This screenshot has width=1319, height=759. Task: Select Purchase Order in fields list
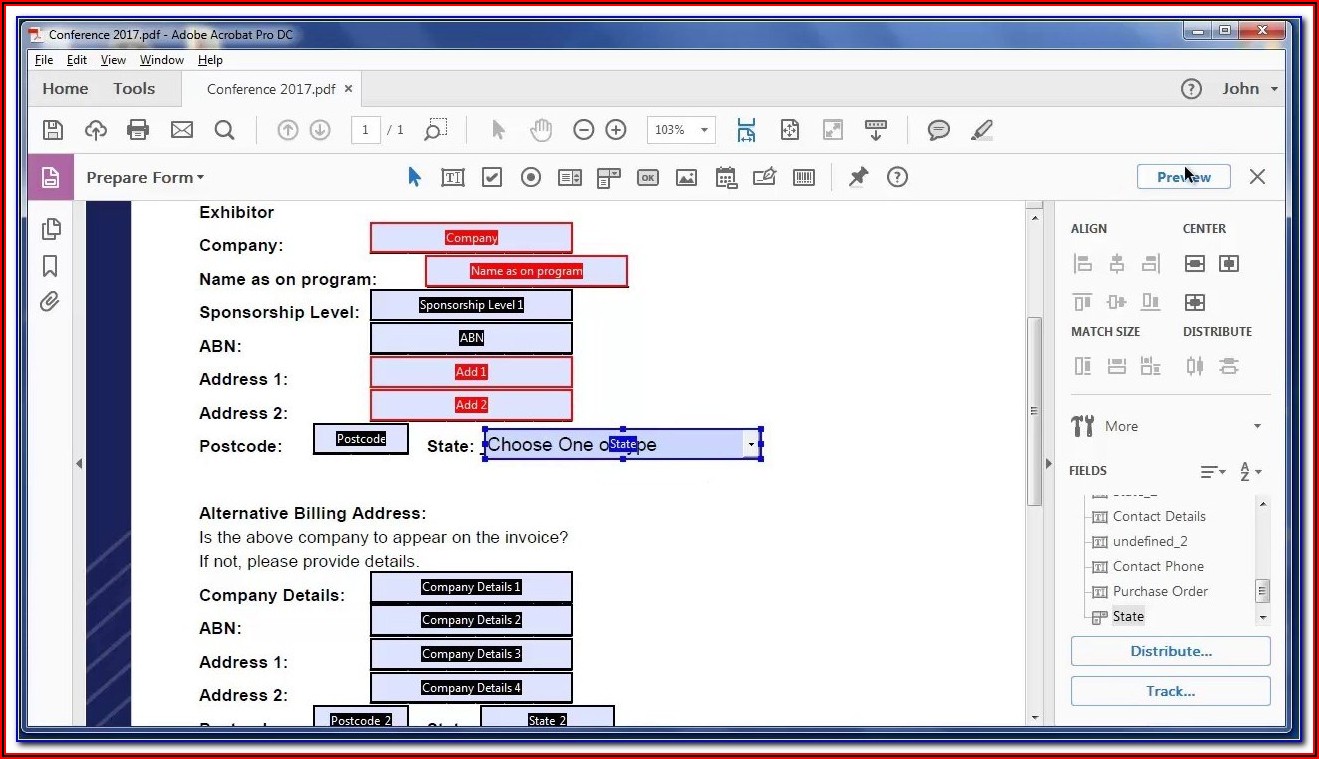point(1160,591)
